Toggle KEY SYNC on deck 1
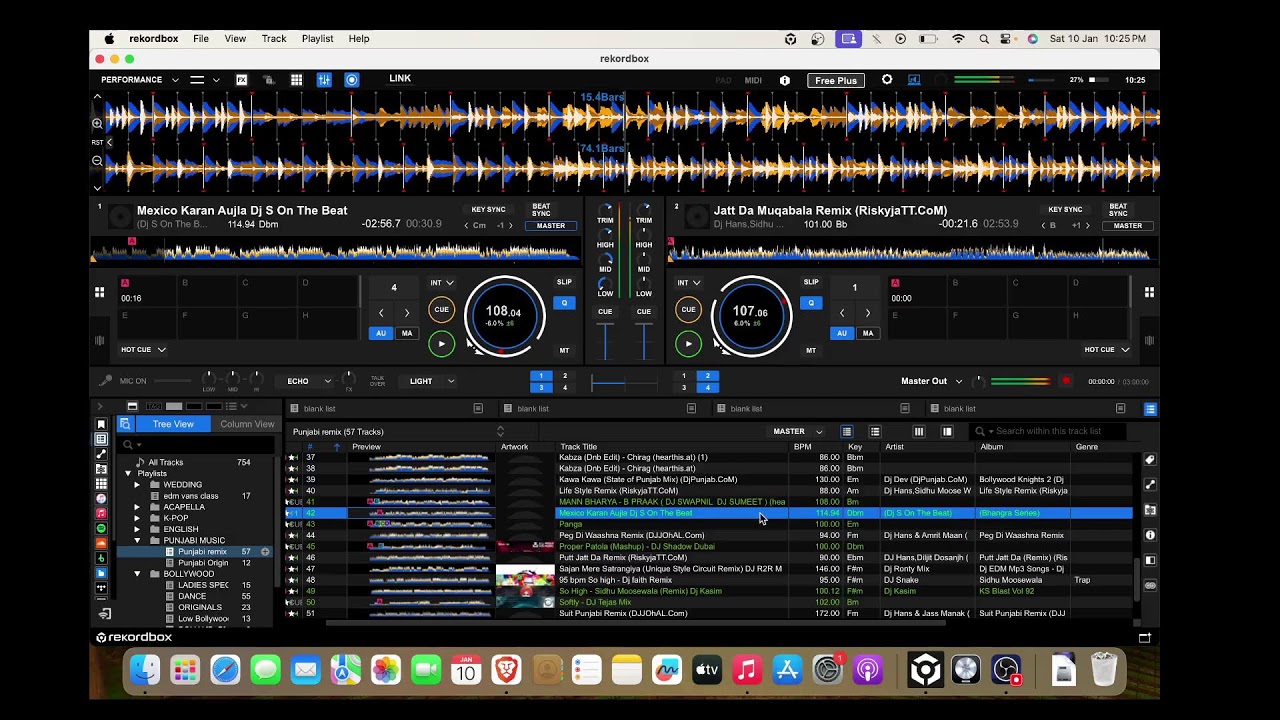This screenshot has height=720, width=1280. pyautogui.click(x=488, y=210)
